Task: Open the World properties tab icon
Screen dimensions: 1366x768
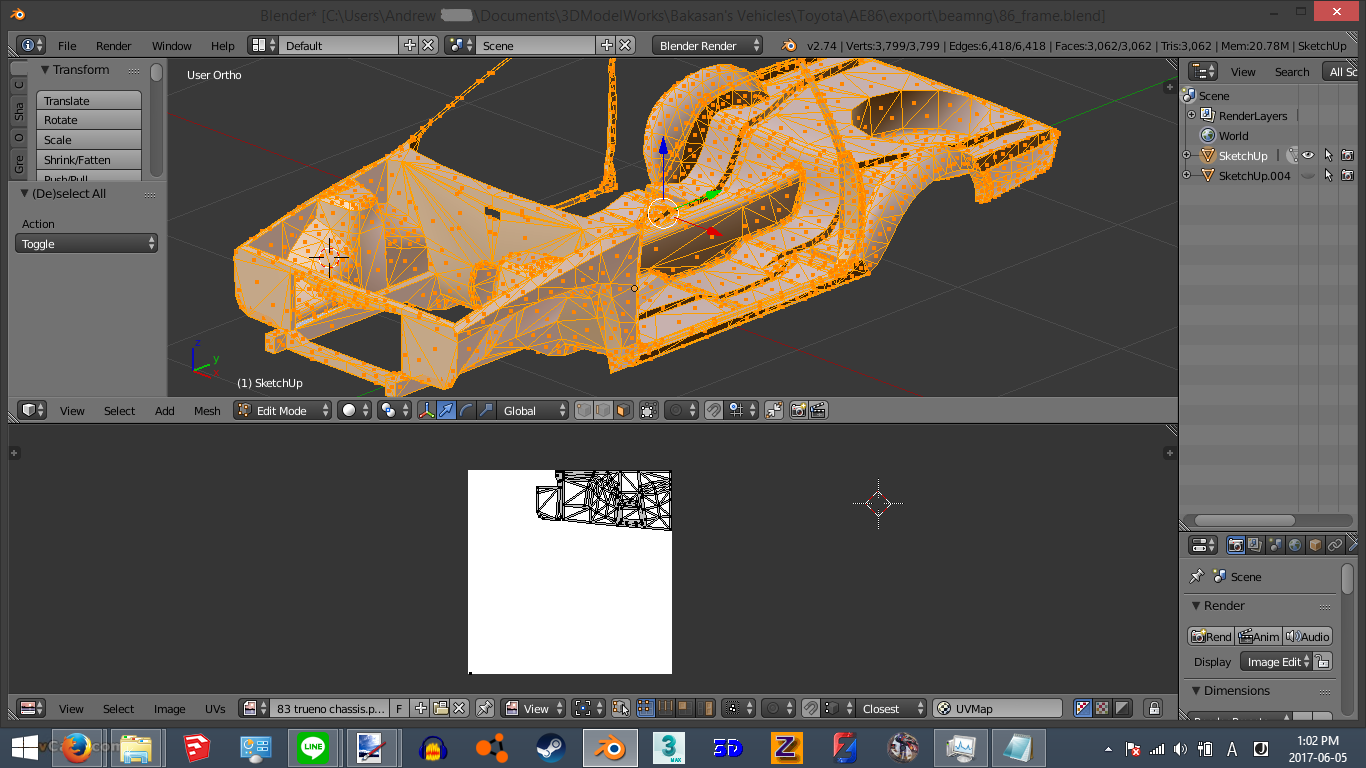Action: coord(1295,545)
